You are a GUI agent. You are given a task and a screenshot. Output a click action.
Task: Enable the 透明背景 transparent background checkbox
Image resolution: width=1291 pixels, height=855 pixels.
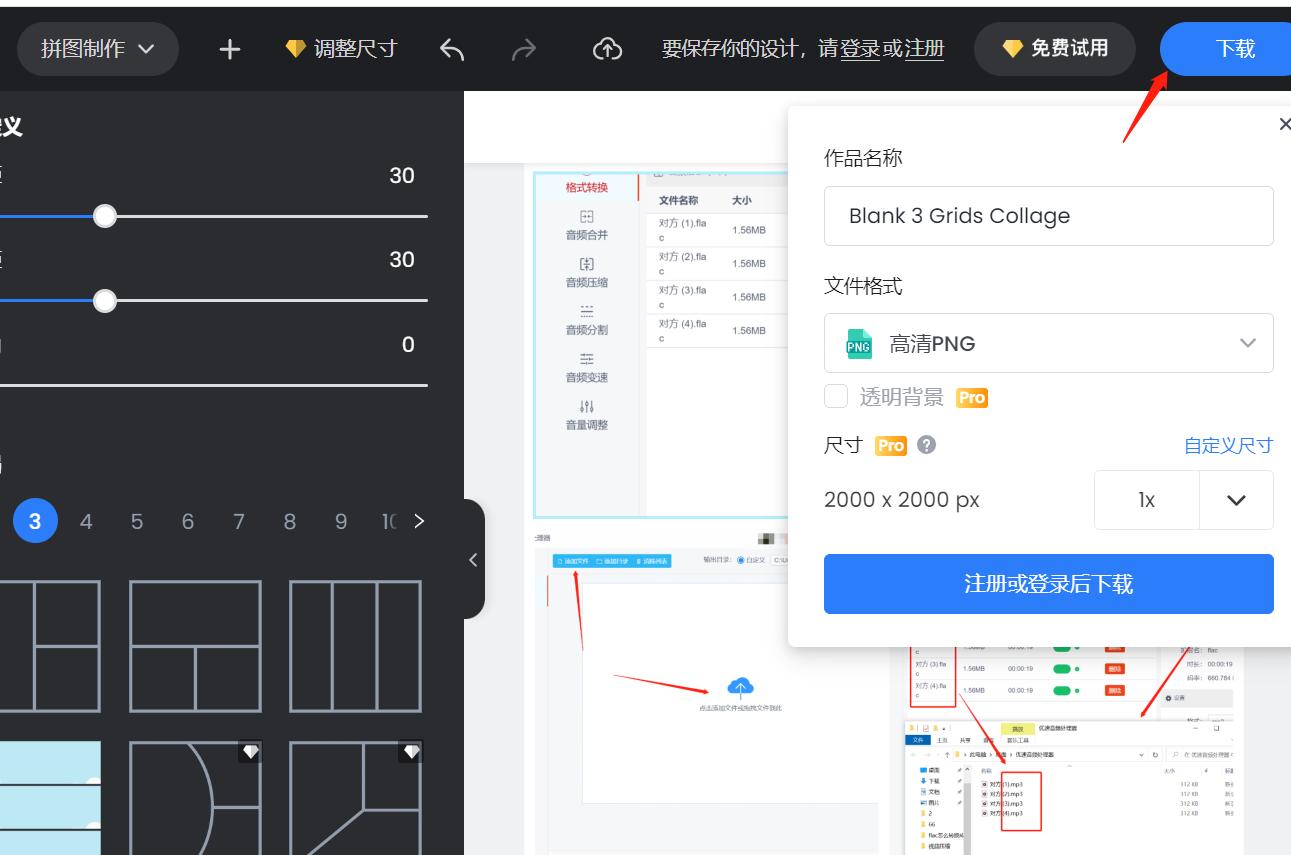coord(836,396)
